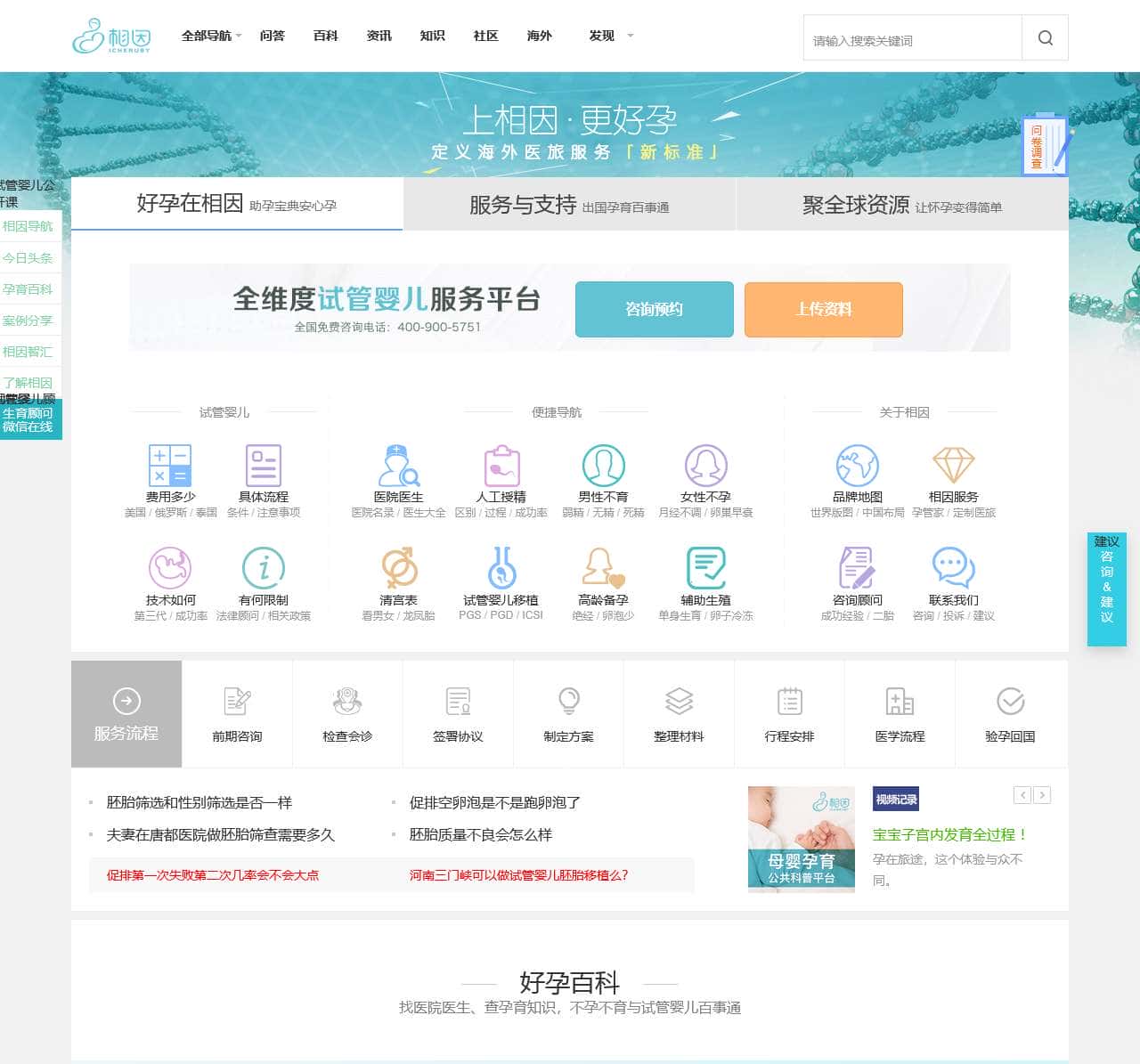This screenshot has height=1064, width=1140.
Task: Open 问答 in the top navigation
Action: click(x=273, y=36)
